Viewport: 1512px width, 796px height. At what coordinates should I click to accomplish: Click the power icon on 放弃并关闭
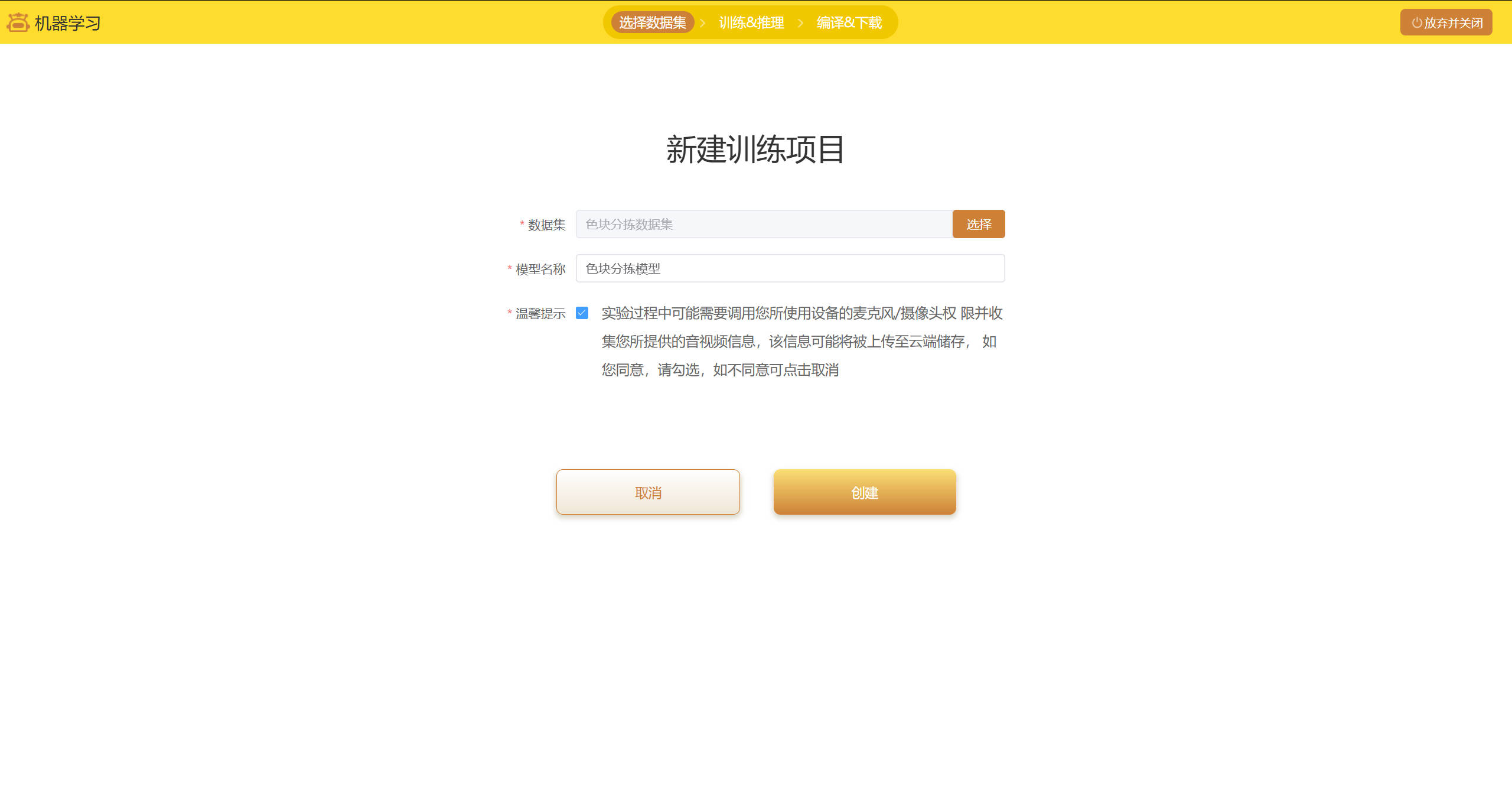click(1416, 23)
